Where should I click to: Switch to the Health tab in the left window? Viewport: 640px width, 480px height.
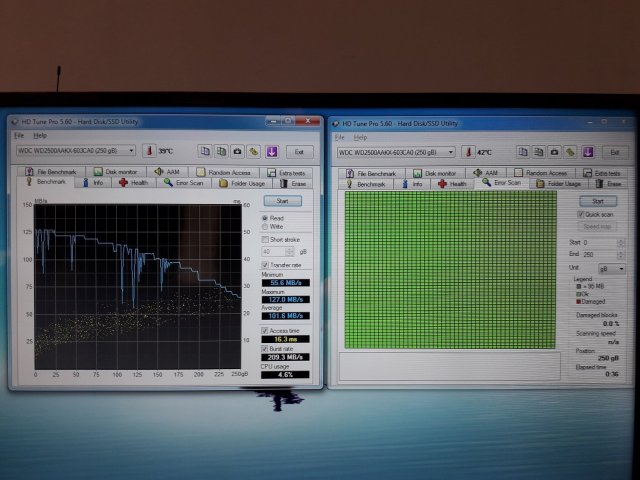tap(134, 183)
